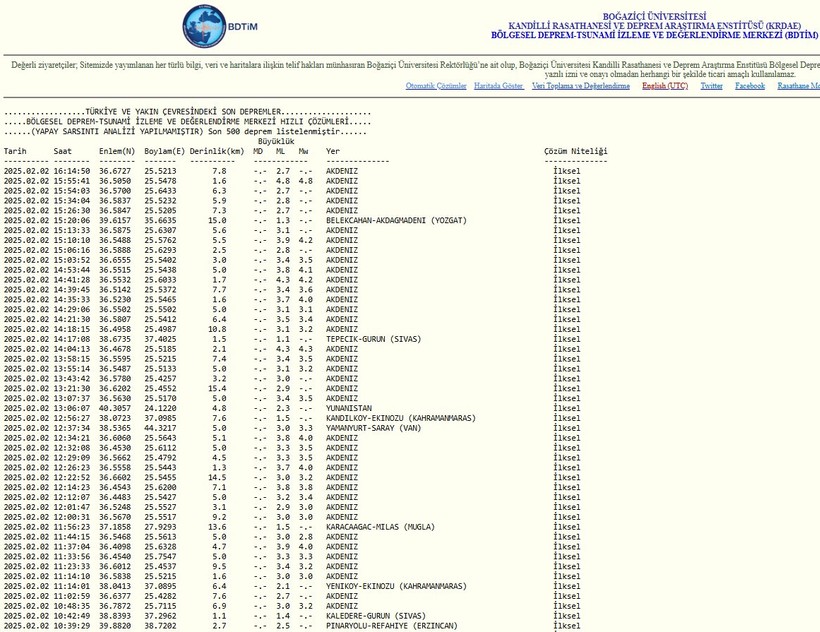
Task: Click YENIKOY-EKINOZU (KAHRAMANMARAS) location
Action: pos(396,586)
